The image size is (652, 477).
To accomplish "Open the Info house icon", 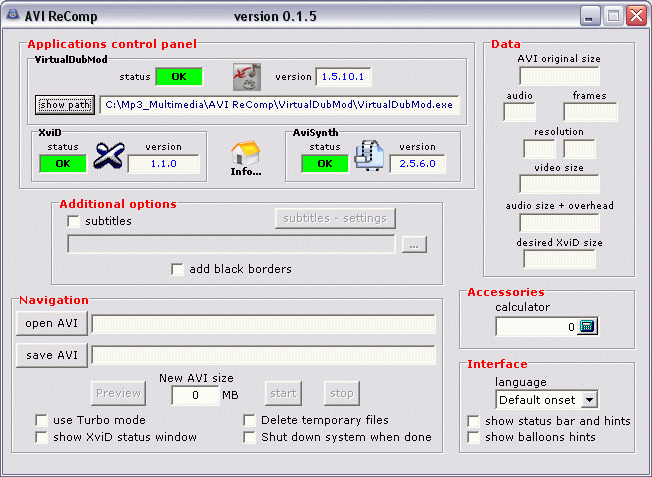I will [x=246, y=153].
